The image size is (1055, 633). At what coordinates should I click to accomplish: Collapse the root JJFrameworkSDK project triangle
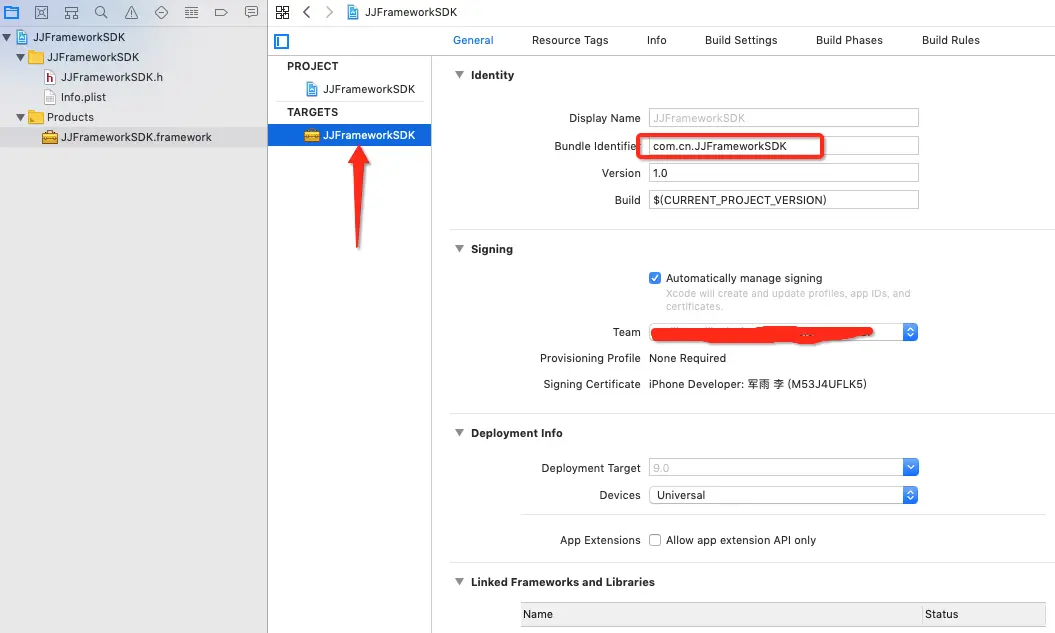(7, 37)
